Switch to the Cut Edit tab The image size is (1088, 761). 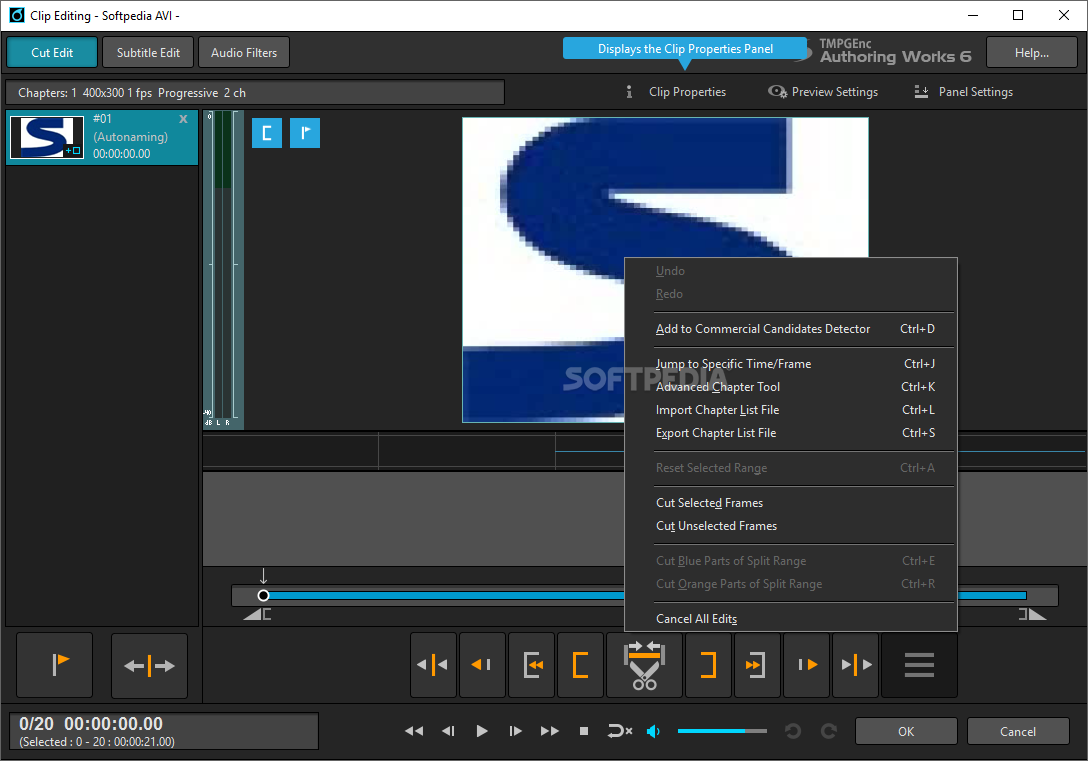click(52, 53)
